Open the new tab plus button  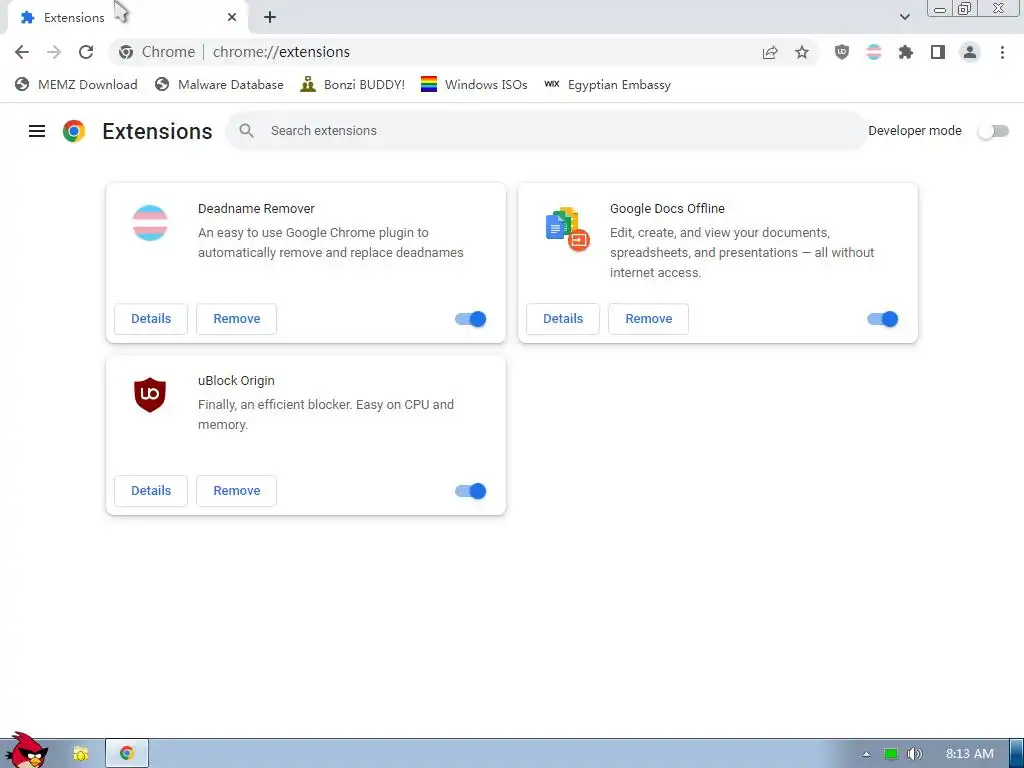270,18
